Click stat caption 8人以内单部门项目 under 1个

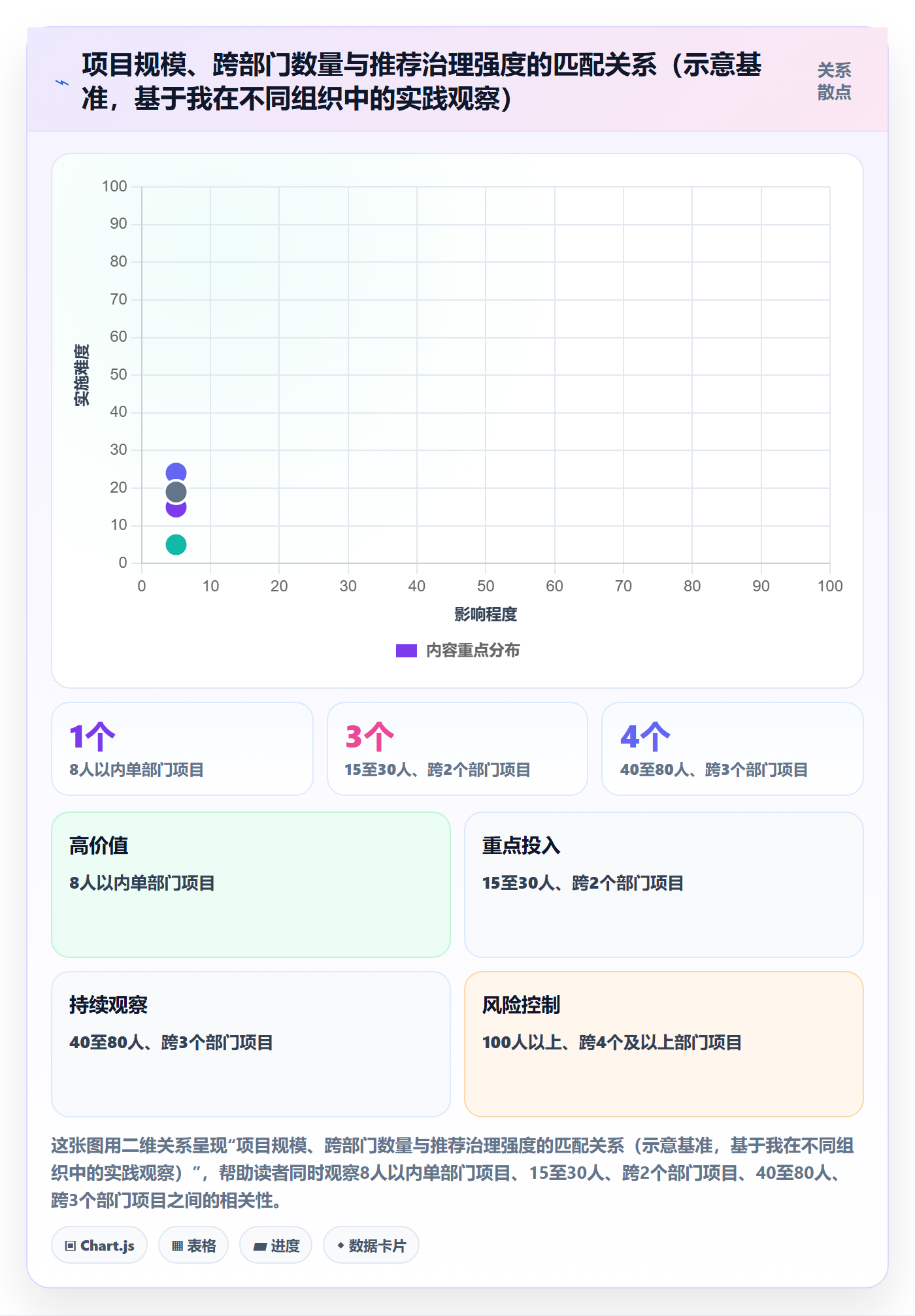pyautogui.click(x=137, y=770)
